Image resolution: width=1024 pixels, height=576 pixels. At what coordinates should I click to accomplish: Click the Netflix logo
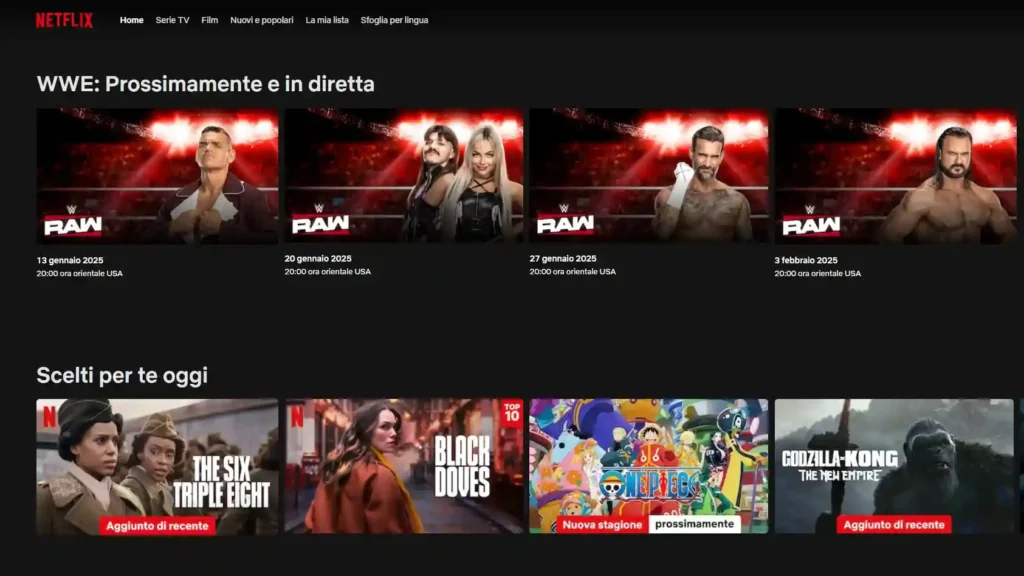[x=64, y=20]
